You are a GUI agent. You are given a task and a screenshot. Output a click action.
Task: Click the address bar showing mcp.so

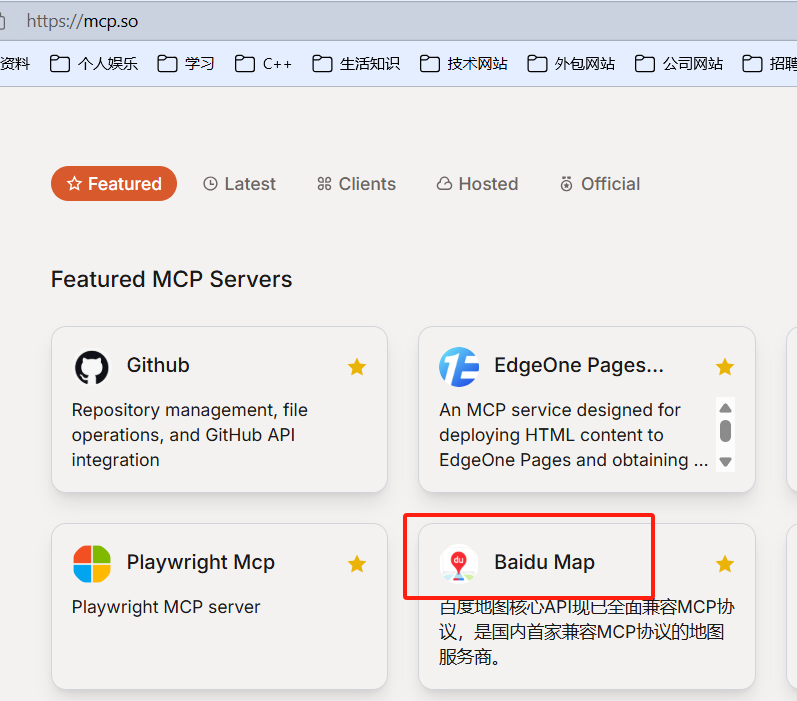coord(300,20)
